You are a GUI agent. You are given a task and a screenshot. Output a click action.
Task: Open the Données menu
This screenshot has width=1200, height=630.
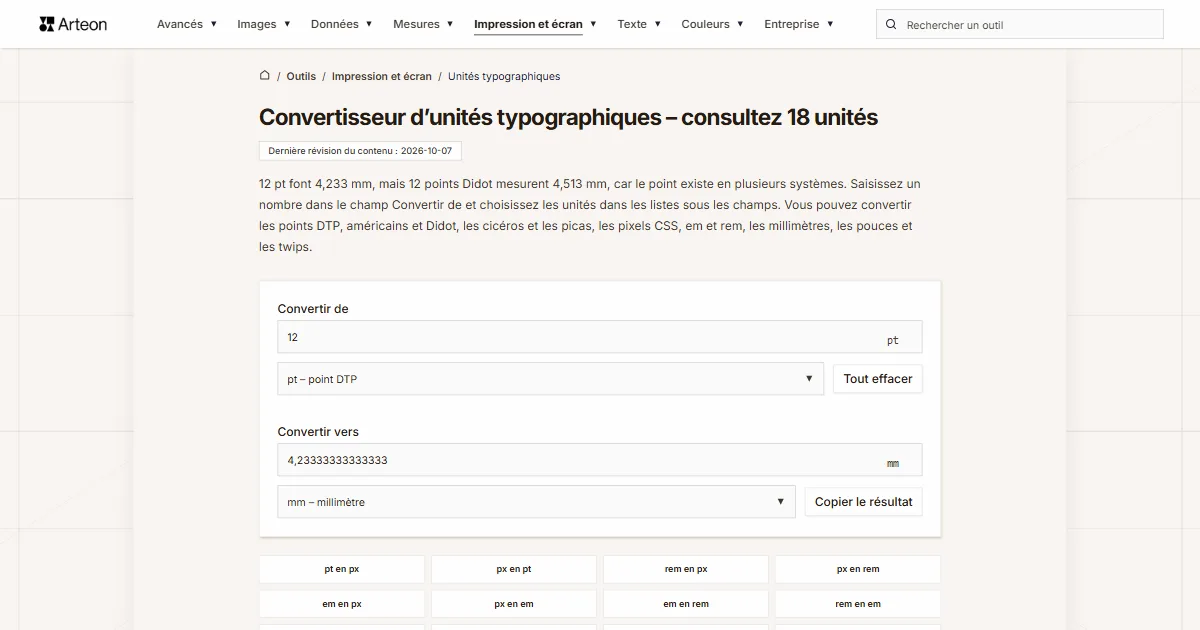point(342,24)
